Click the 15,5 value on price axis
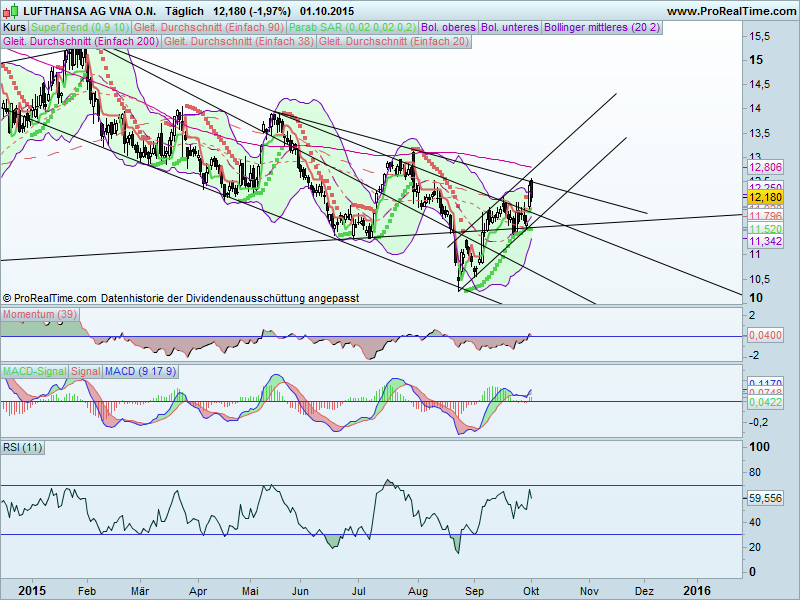Viewport: 800px width, 600px height. 760,36
